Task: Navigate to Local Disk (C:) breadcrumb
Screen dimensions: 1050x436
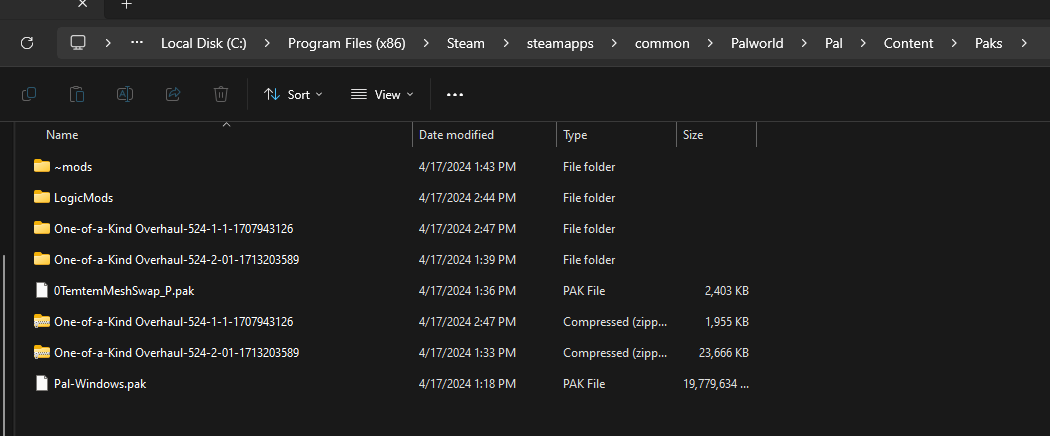Action: 204,44
